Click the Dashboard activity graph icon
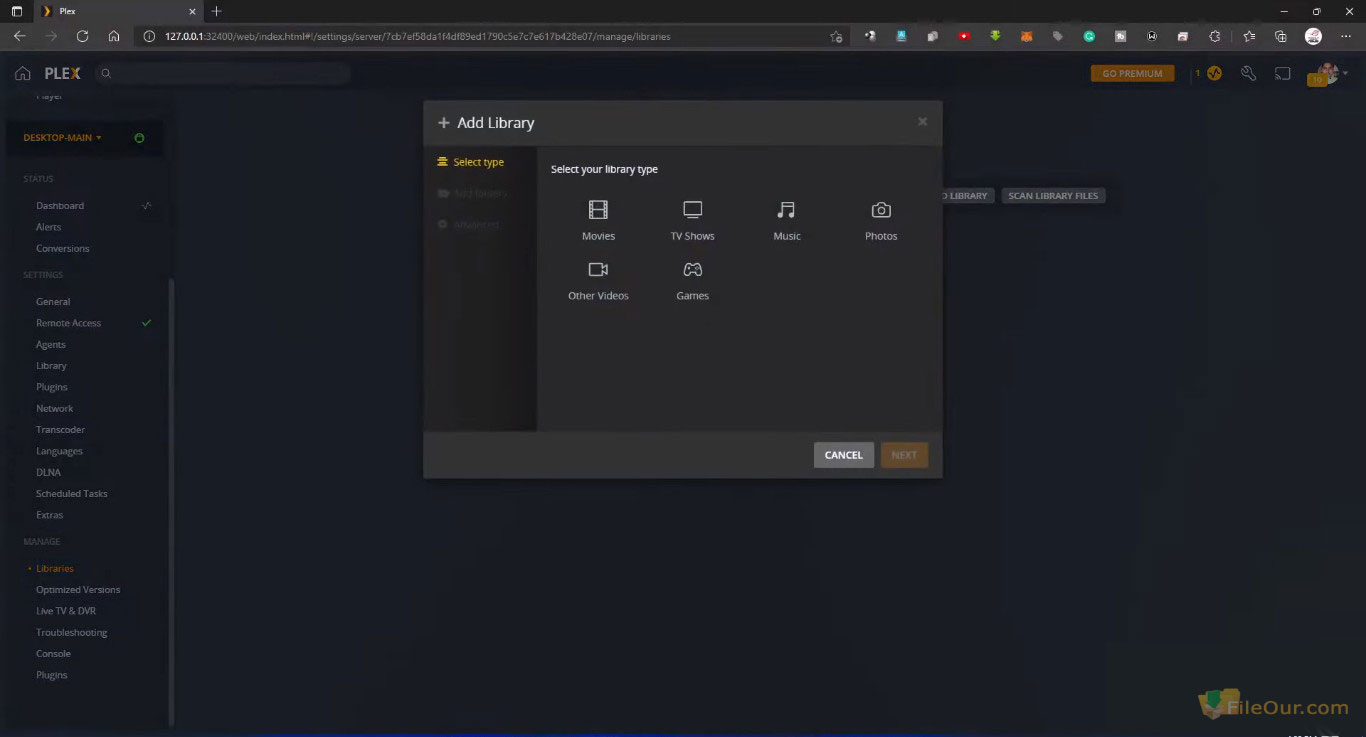This screenshot has height=737, width=1366. pos(147,205)
